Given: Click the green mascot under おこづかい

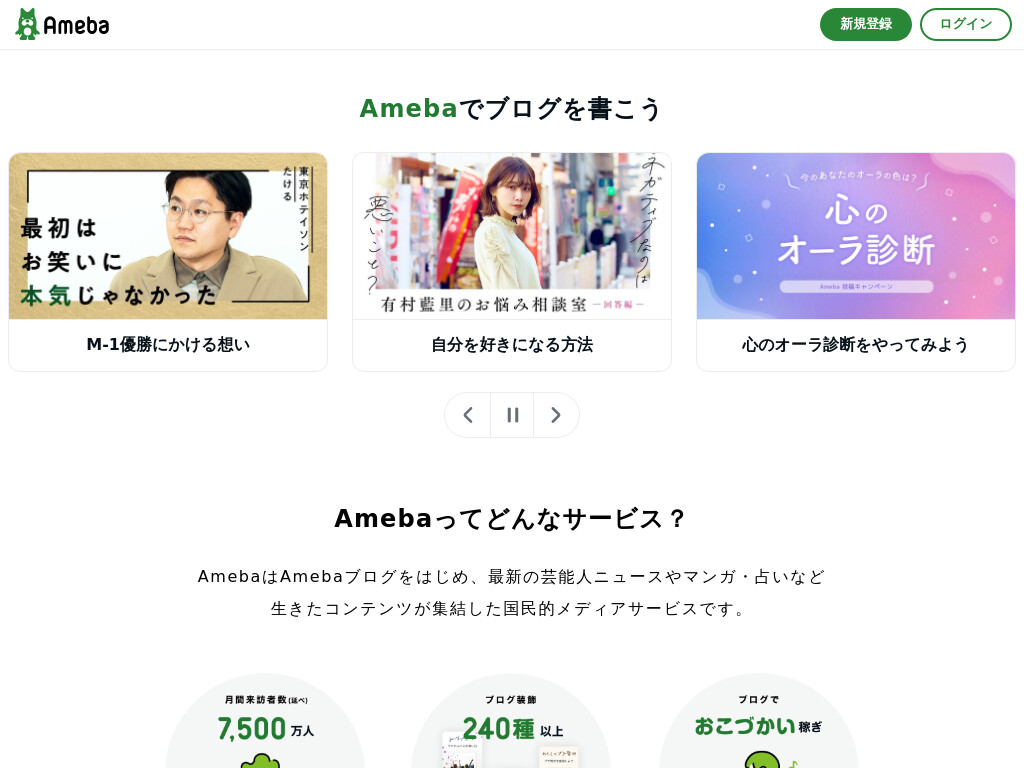Looking at the screenshot, I should tap(763, 760).
